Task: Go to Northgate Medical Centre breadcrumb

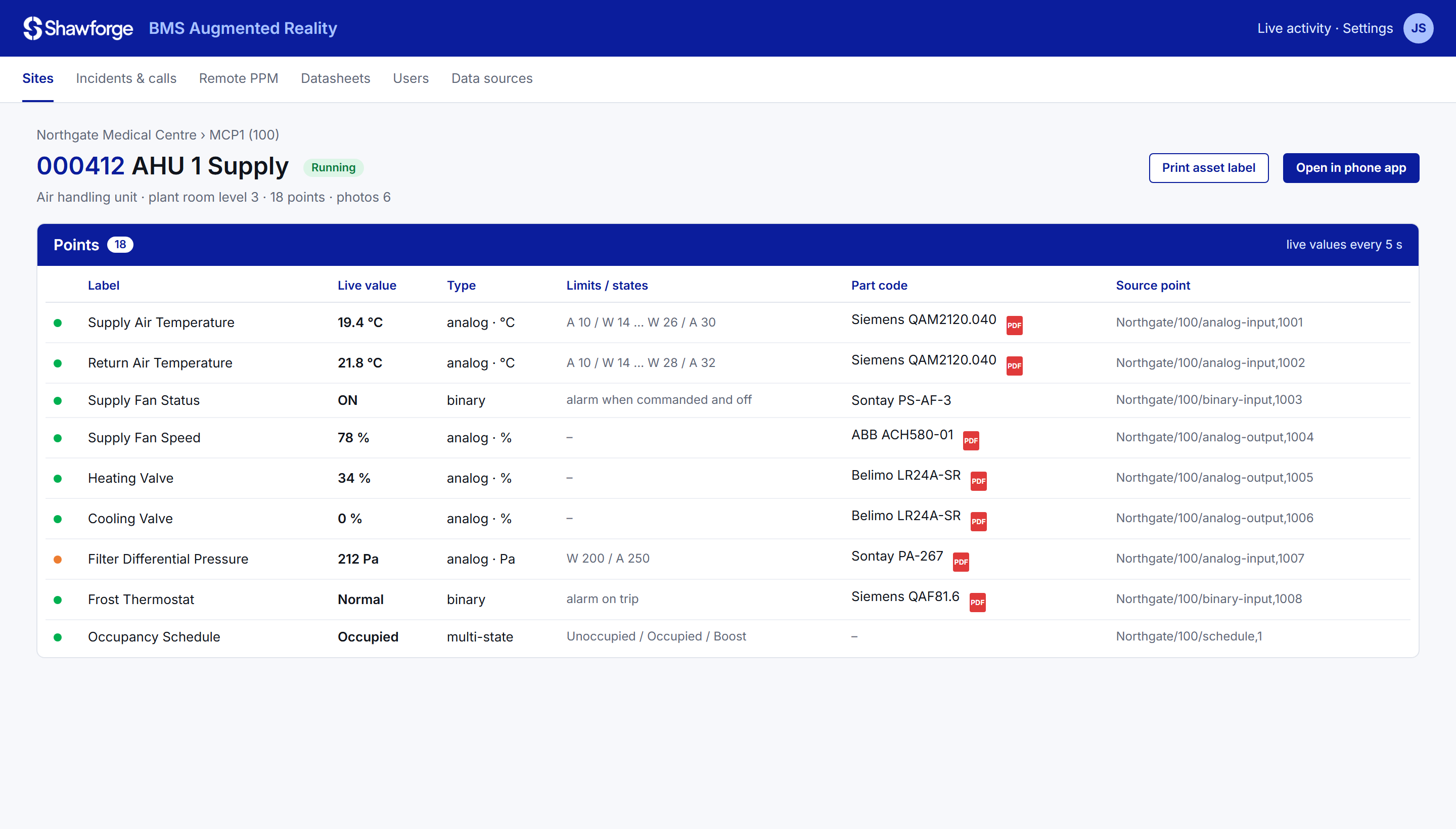Action: click(x=116, y=135)
